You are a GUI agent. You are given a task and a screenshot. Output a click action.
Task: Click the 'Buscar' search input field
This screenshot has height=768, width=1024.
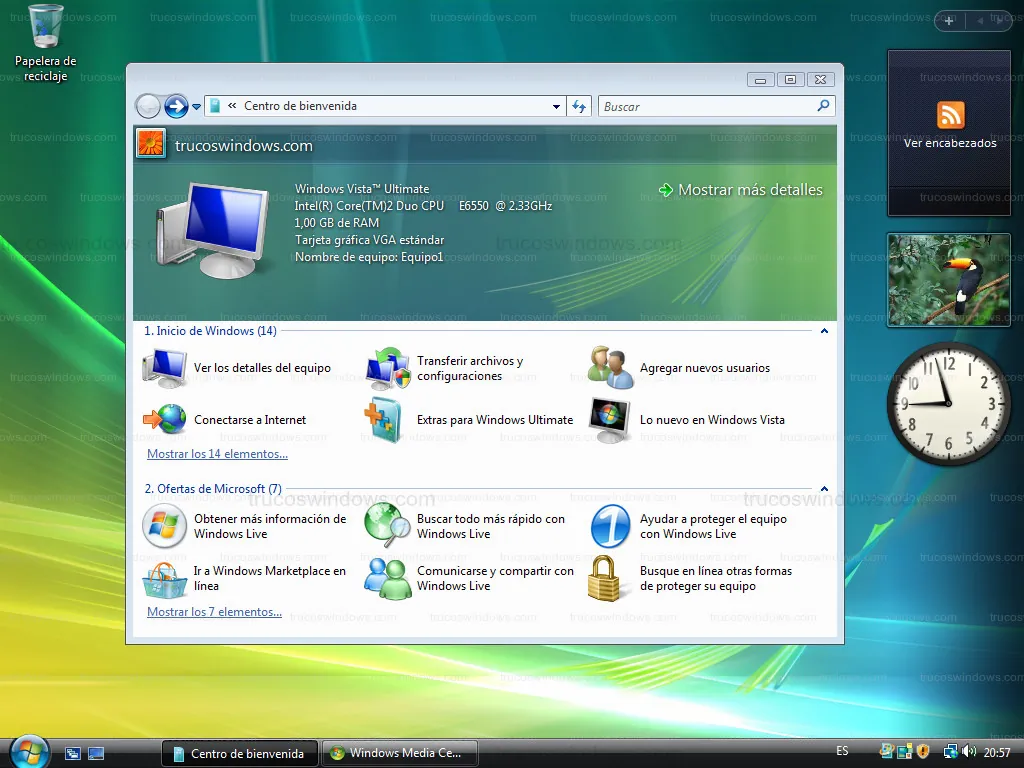tap(707, 106)
